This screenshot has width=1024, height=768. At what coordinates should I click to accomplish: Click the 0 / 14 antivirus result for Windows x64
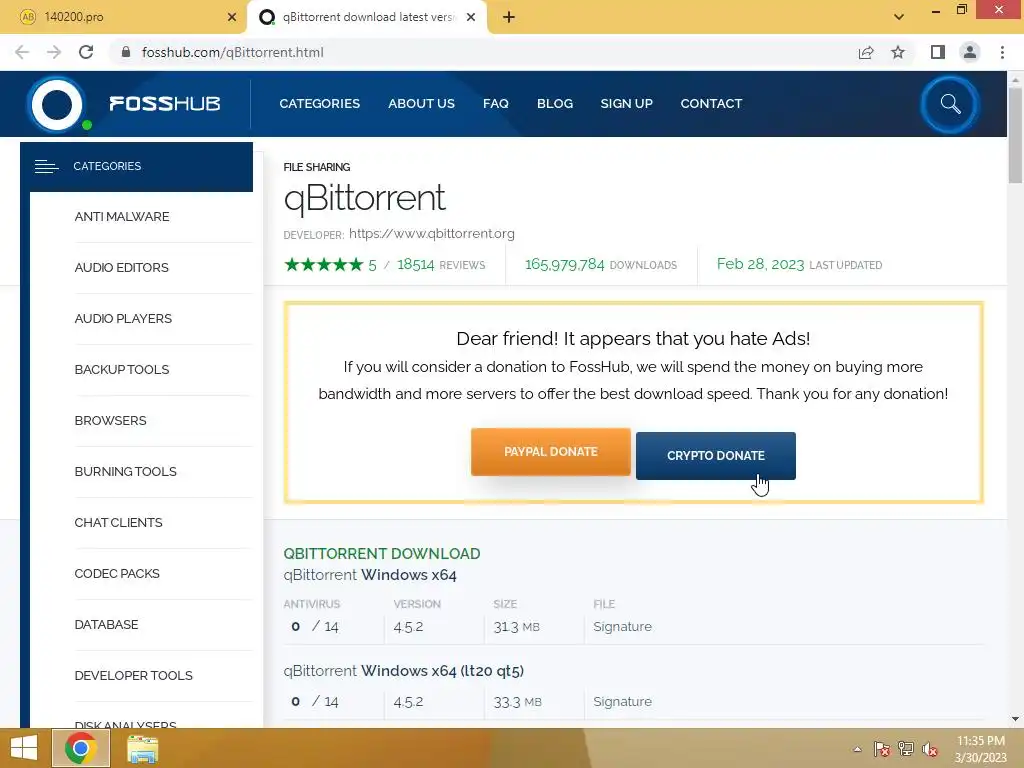point(315,626)
